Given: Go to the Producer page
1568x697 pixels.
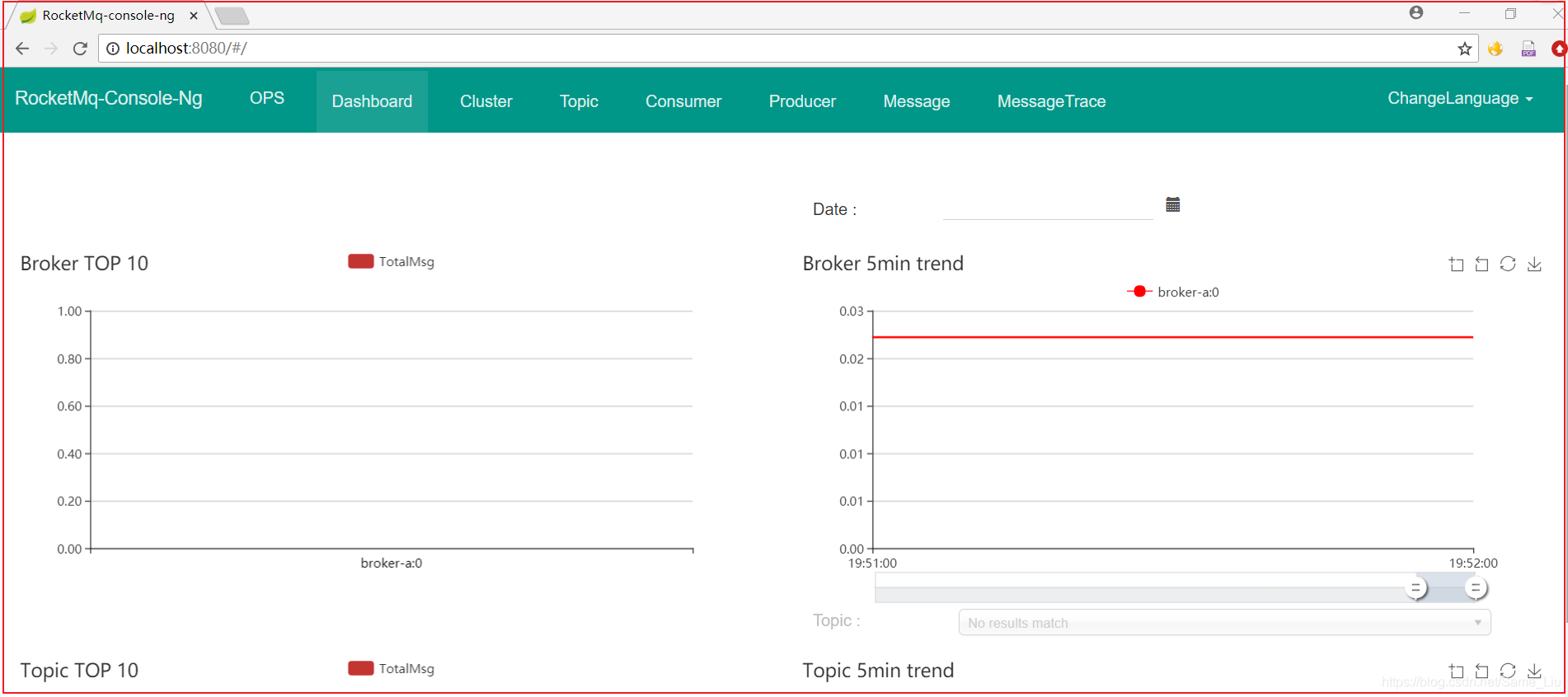Looking at the screenshot, I should 802,101.
